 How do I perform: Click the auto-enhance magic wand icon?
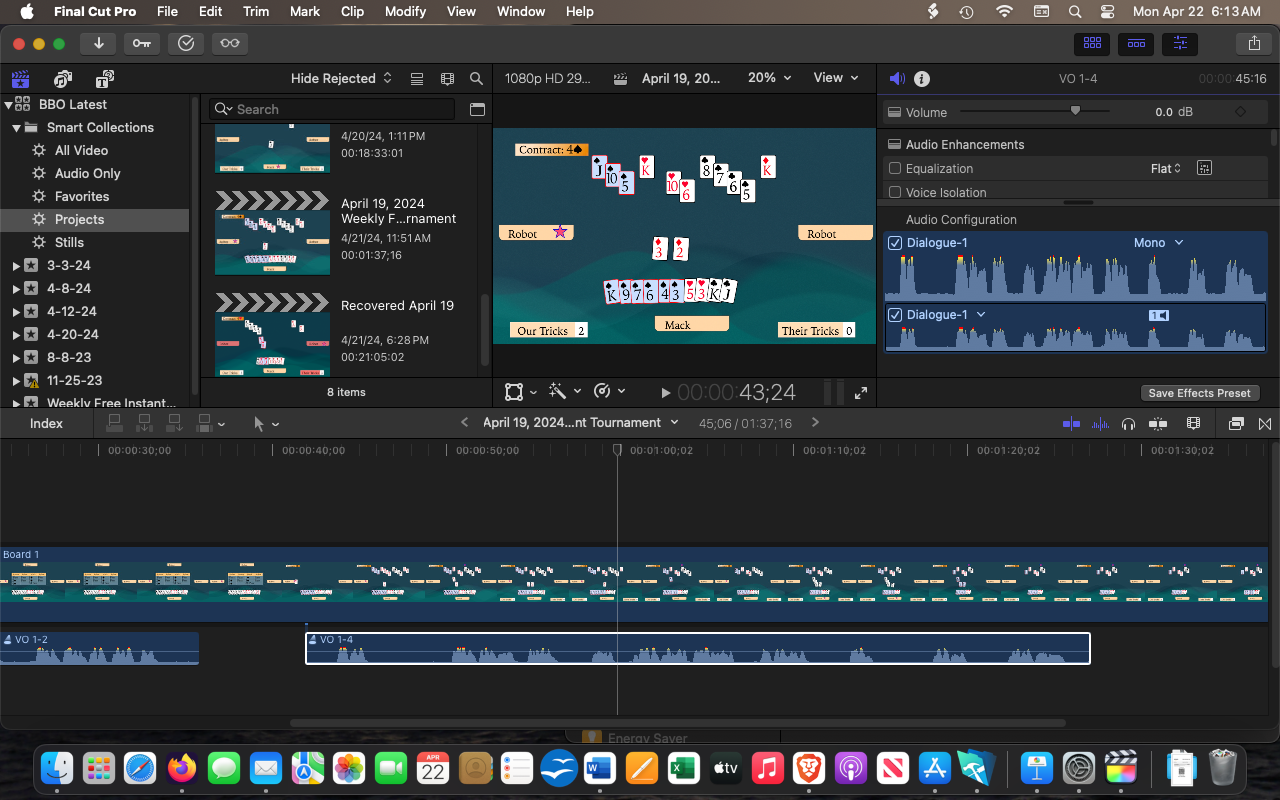(559, 391)
